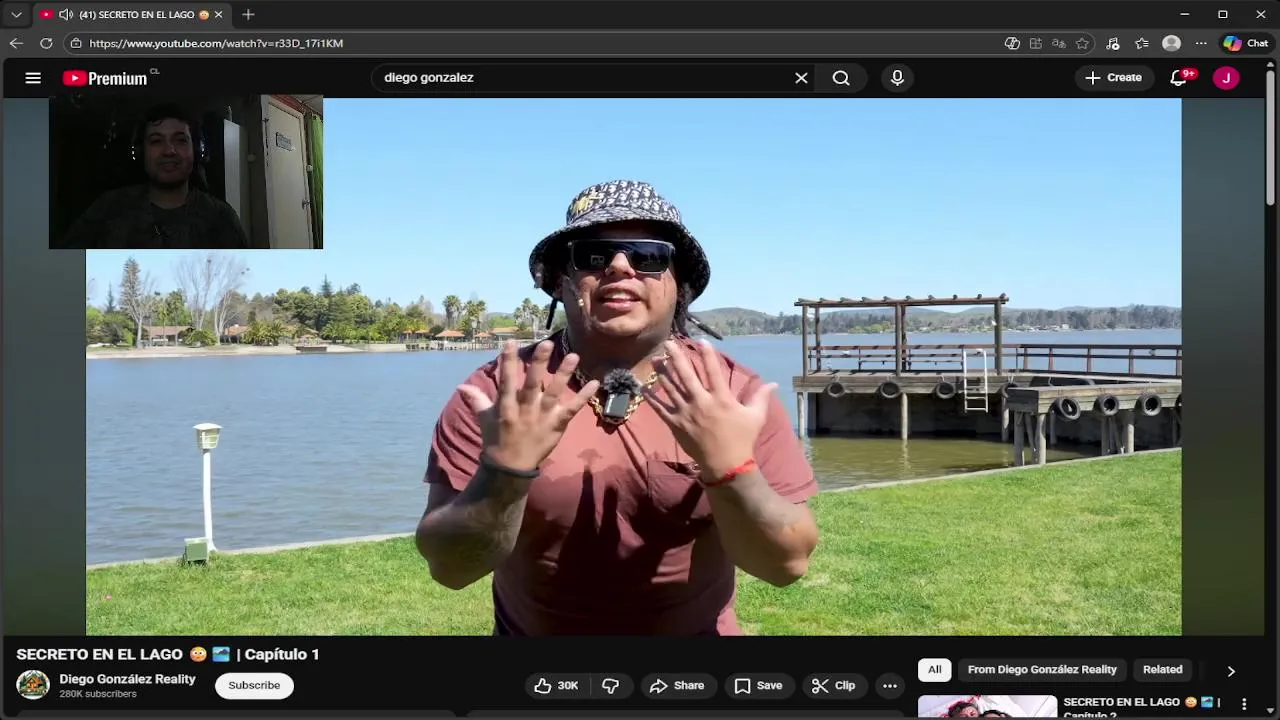Open the browser profile avatar
Screen dimensions: 1280x720
[x=1172, y=43]
